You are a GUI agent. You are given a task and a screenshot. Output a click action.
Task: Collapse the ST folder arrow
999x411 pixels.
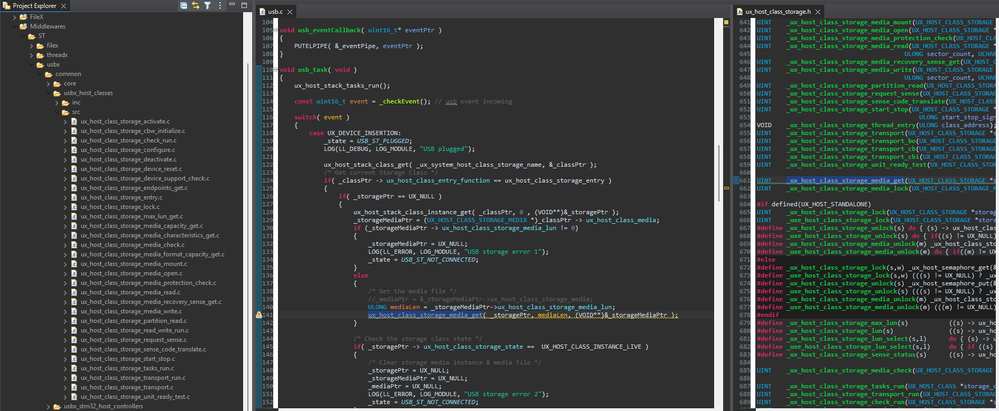23,36
